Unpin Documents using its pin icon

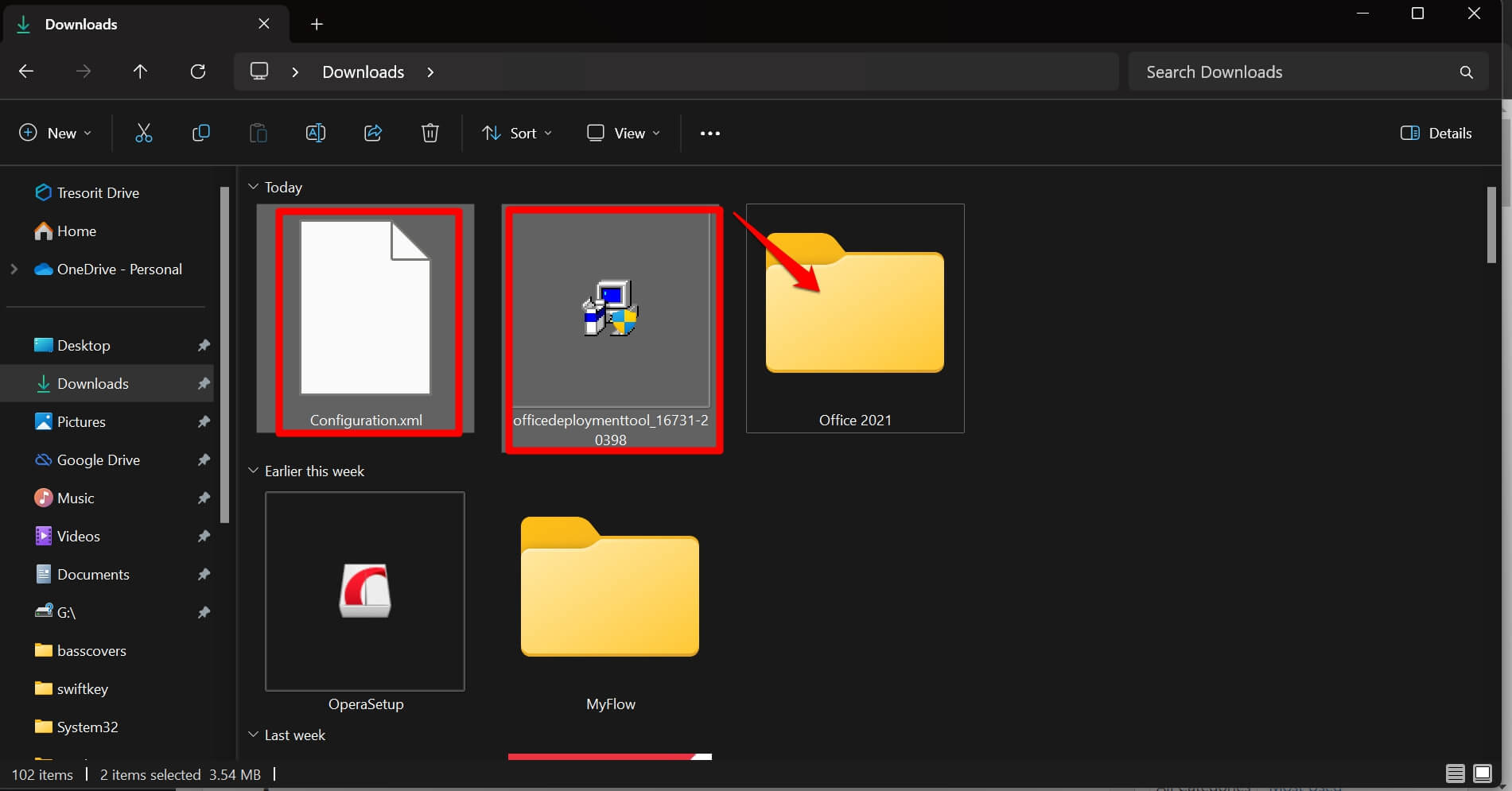click(204, 574)
